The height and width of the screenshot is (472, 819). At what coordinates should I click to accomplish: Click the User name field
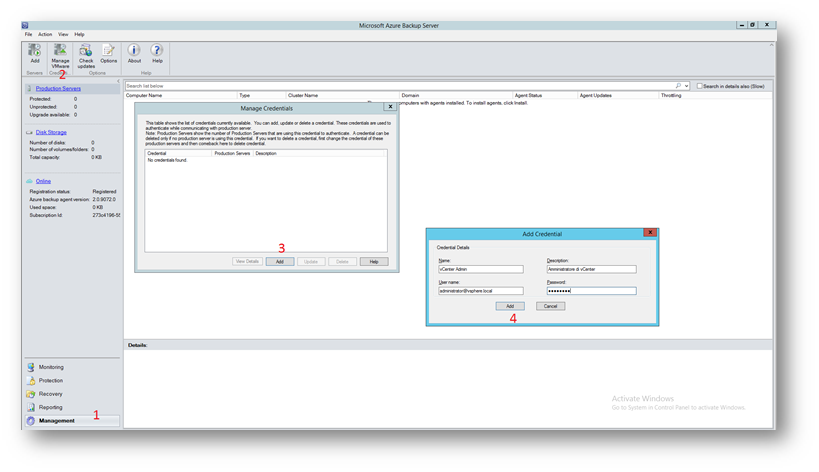481,291
